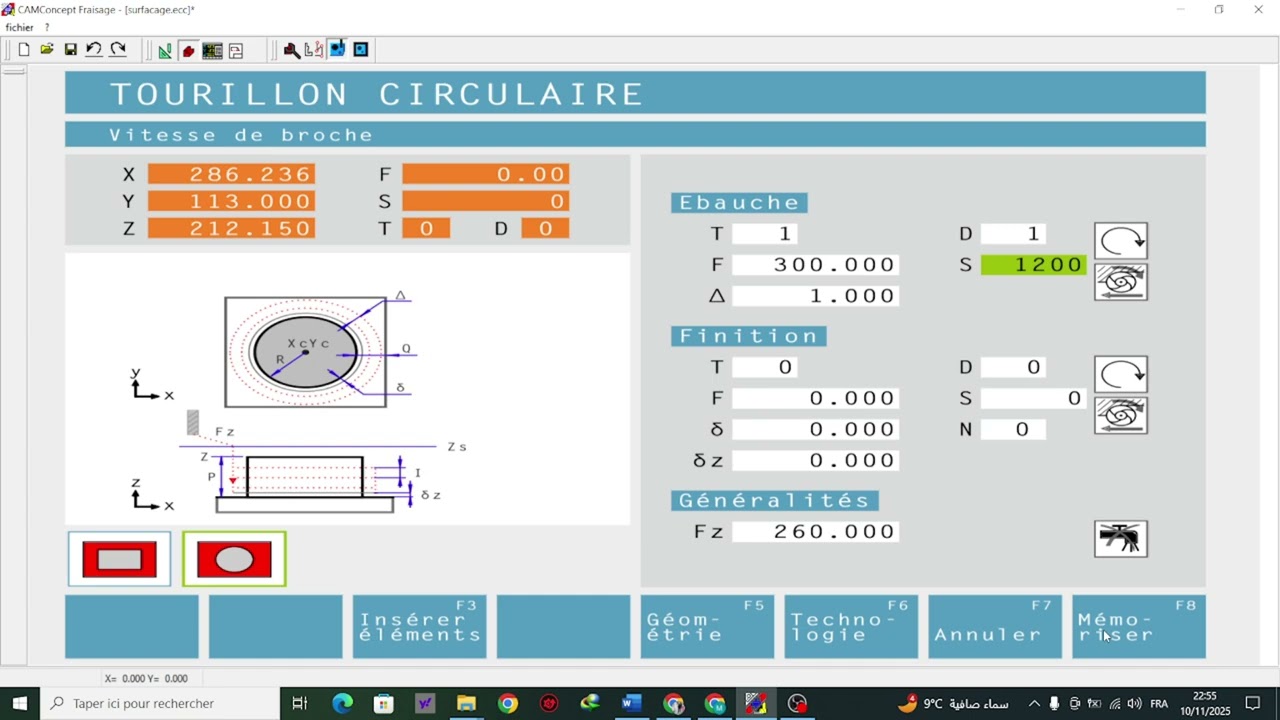1280x720 pixels.
Task: Click the New file toolbar icon
Action: [24, 50]
